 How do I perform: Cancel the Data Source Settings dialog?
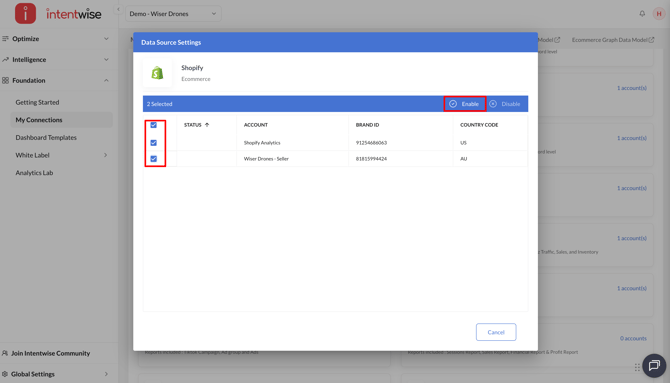click(496, 332)
